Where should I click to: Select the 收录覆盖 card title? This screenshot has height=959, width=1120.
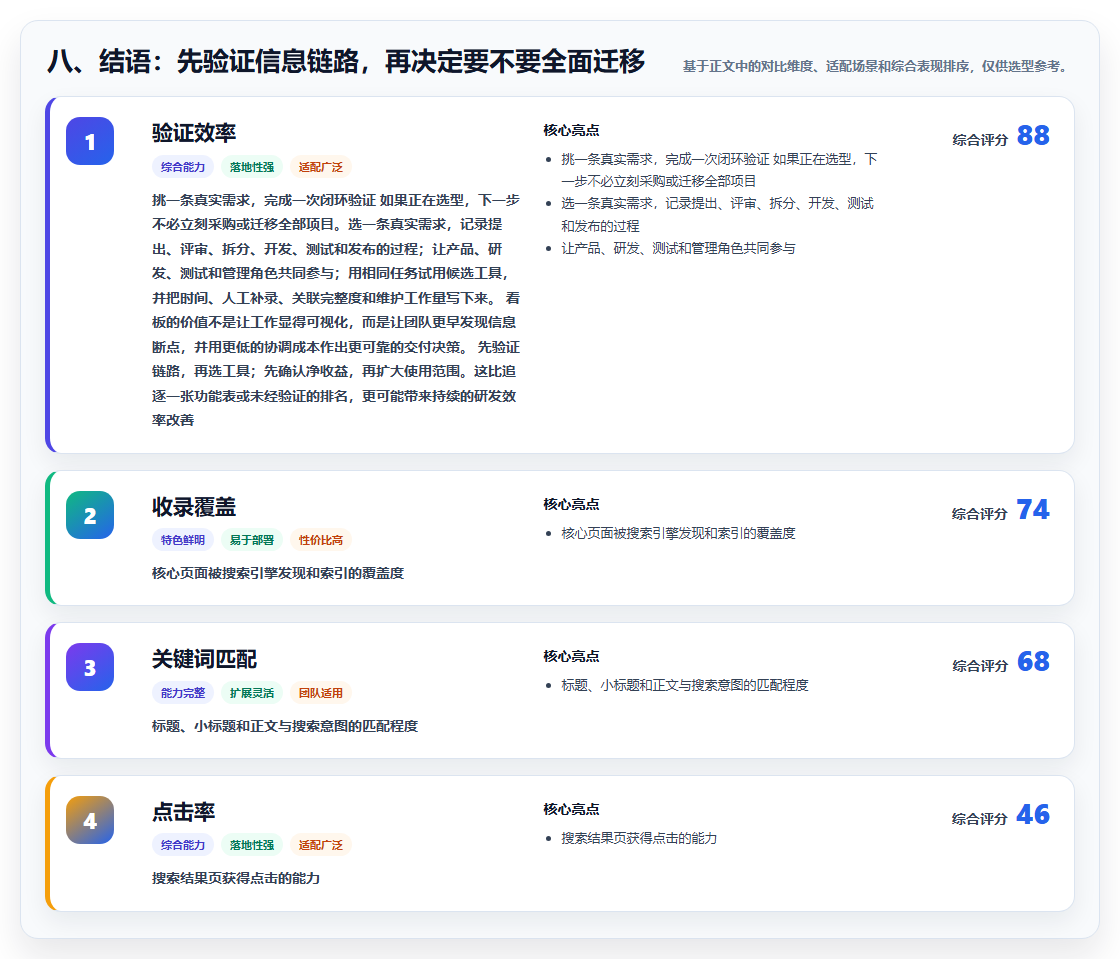pyautogui.click(x=194, y=507)
